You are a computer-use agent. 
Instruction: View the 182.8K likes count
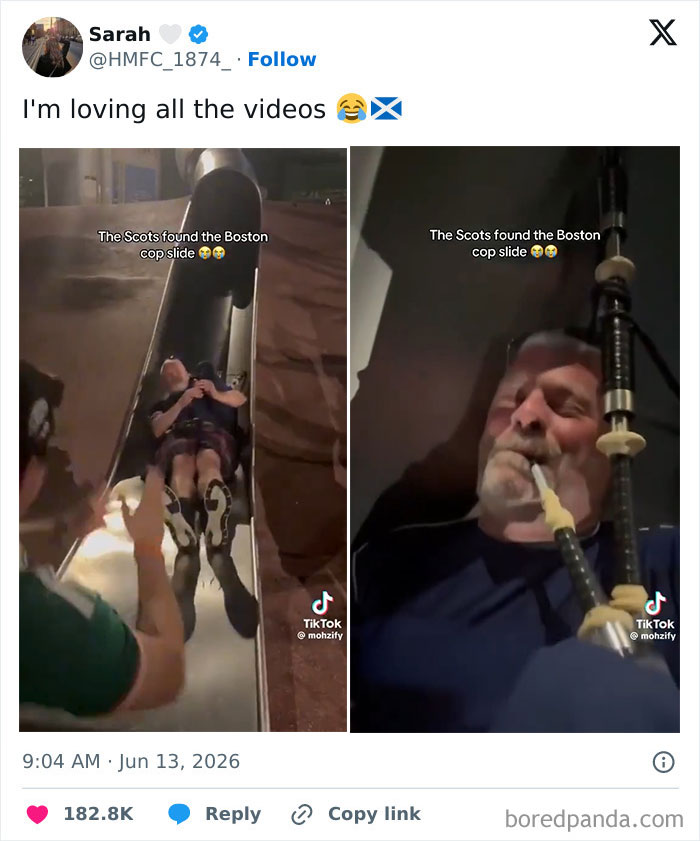(x=98, y=814)
